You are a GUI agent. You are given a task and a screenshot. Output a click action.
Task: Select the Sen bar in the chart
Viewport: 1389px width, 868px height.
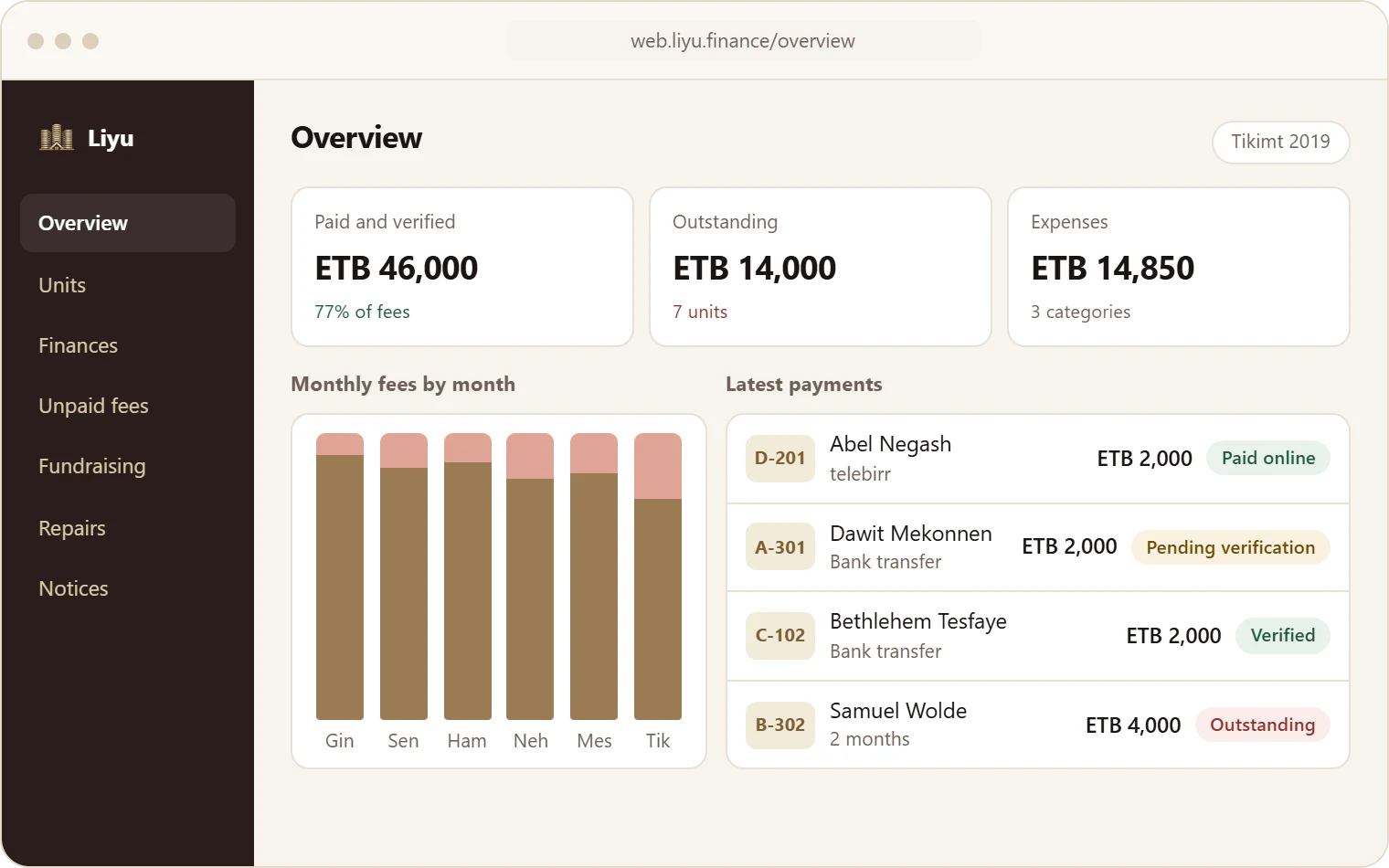coord(404,577)
